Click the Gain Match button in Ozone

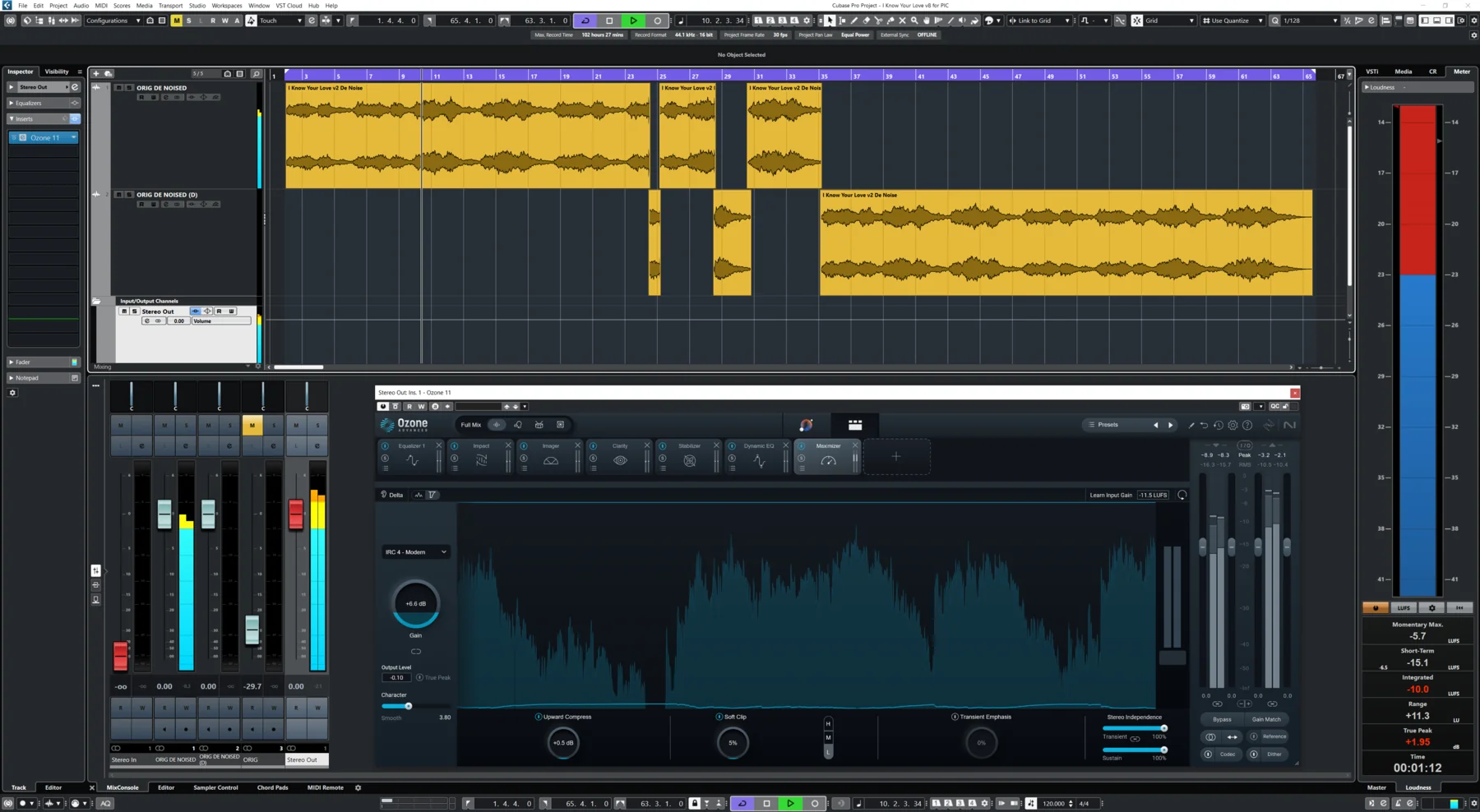[x=1267, y=719]
